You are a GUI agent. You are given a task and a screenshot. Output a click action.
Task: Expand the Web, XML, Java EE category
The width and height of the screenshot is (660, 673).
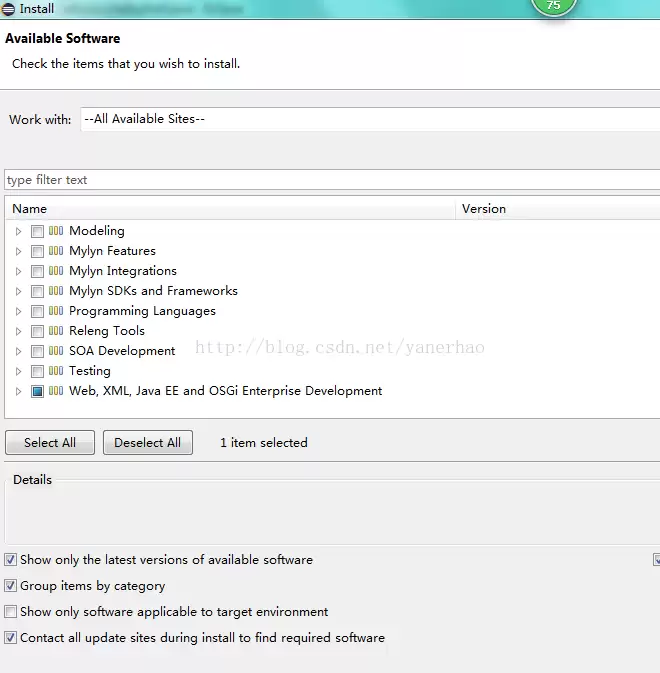18,391
